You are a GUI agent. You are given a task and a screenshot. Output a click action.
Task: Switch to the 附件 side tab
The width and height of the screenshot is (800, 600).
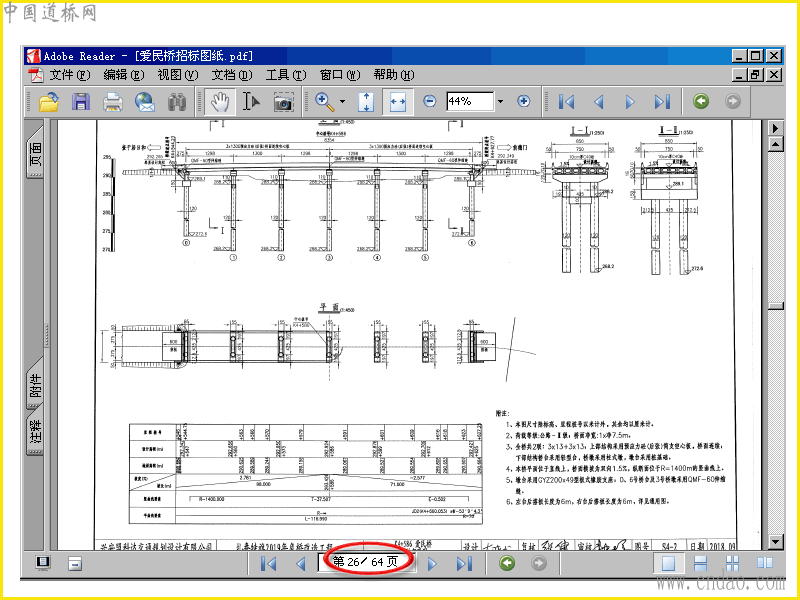click(x=35, y=384)
